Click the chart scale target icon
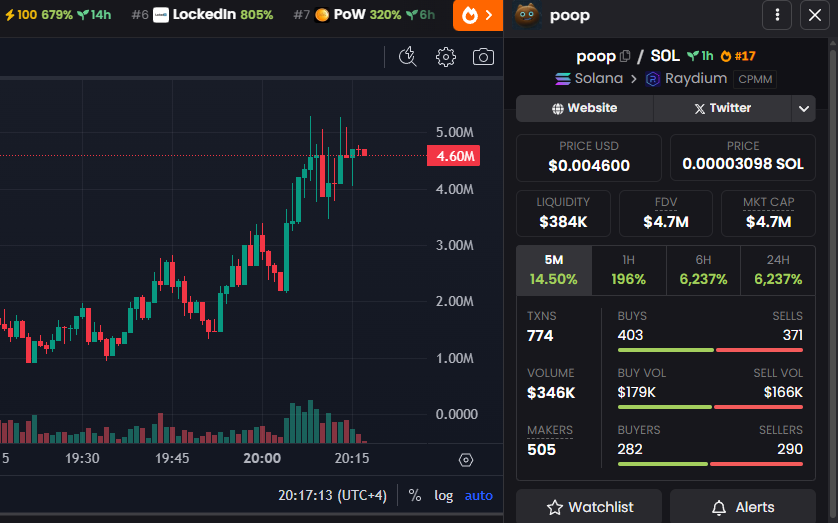This screenshot has width=838, height=523. 466,460
